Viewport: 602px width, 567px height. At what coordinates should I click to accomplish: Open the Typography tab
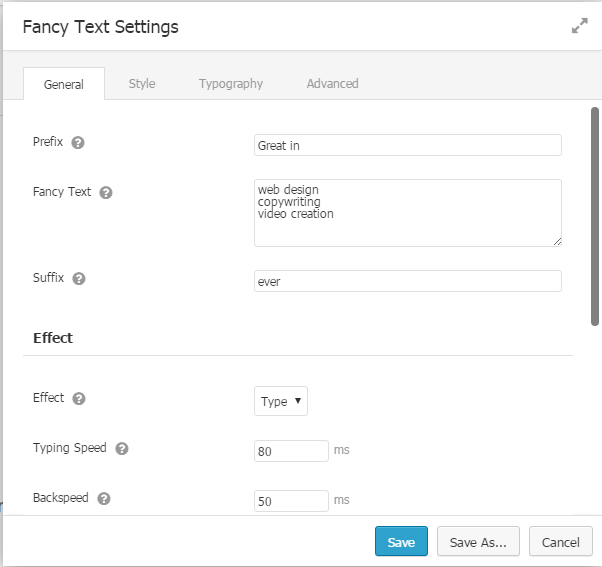pos(230,84)
